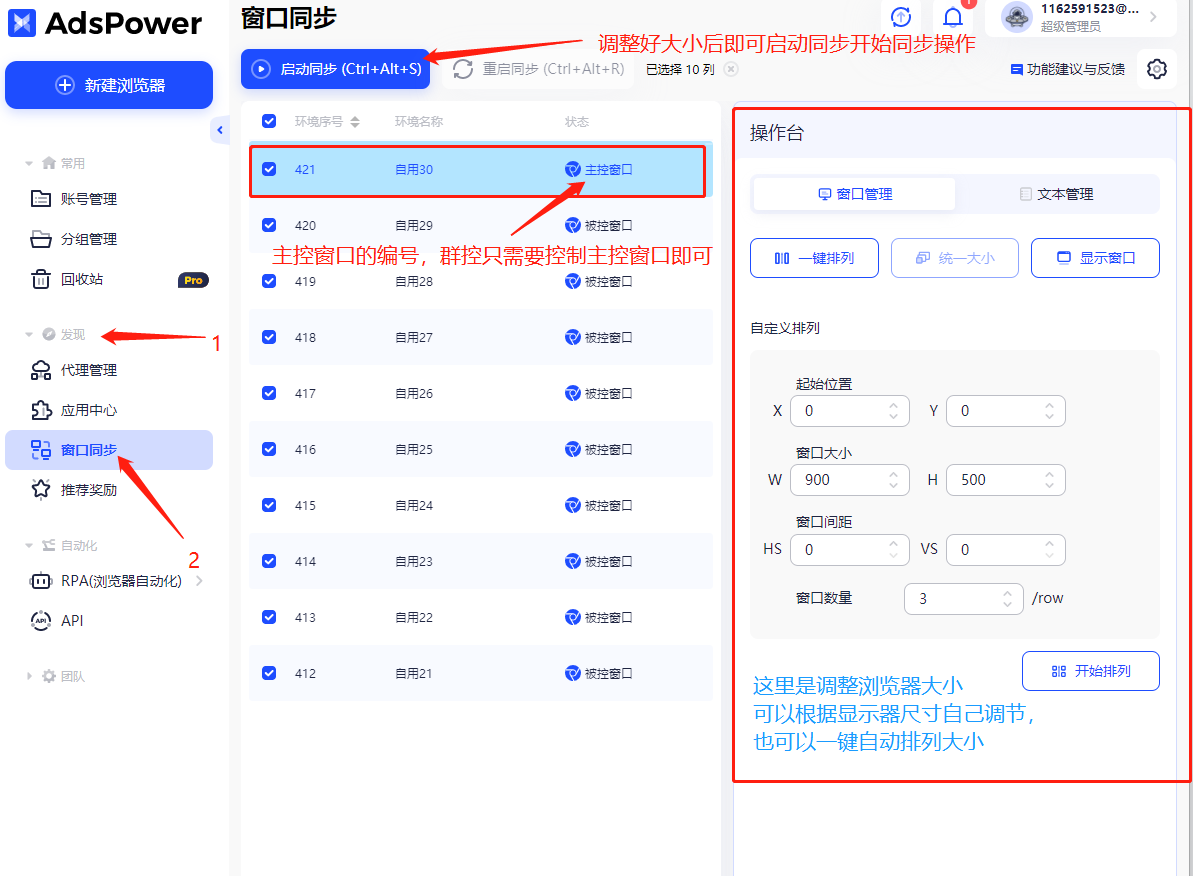Uncheck the row 414 checkbox

269,561
